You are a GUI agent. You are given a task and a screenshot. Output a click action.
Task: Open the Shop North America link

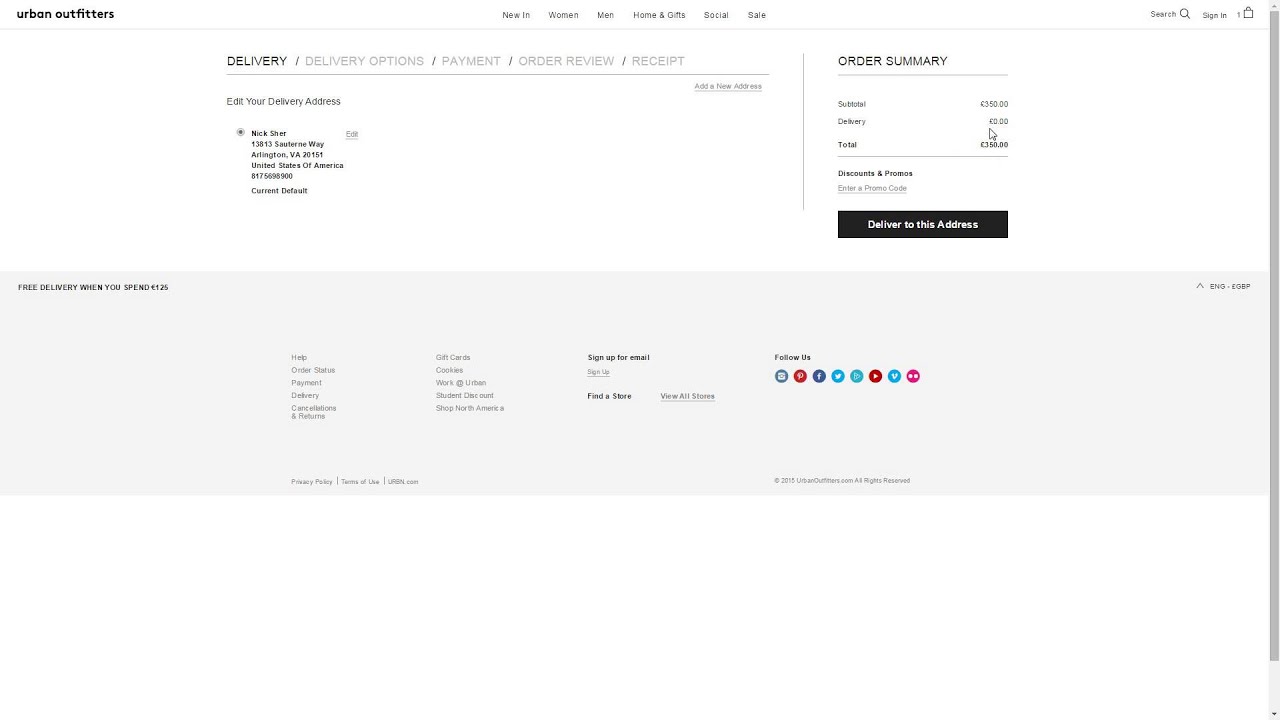470,408
